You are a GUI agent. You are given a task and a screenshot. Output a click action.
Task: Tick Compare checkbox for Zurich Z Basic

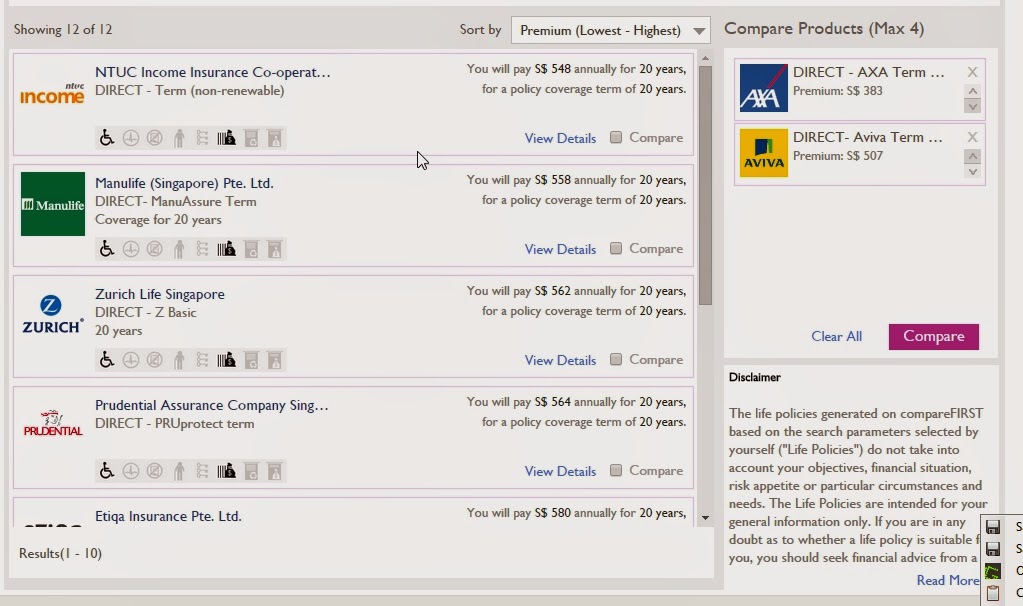616,359
